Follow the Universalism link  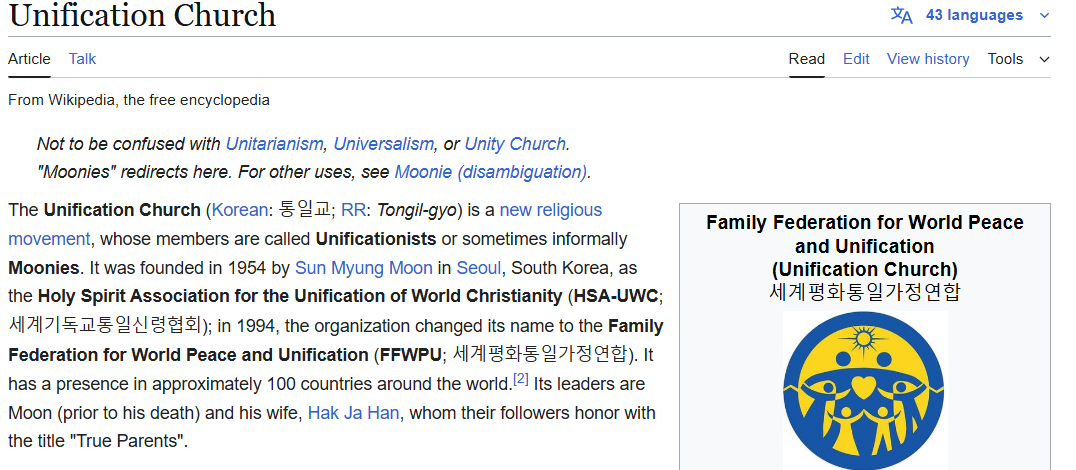[x=384, y=144]
